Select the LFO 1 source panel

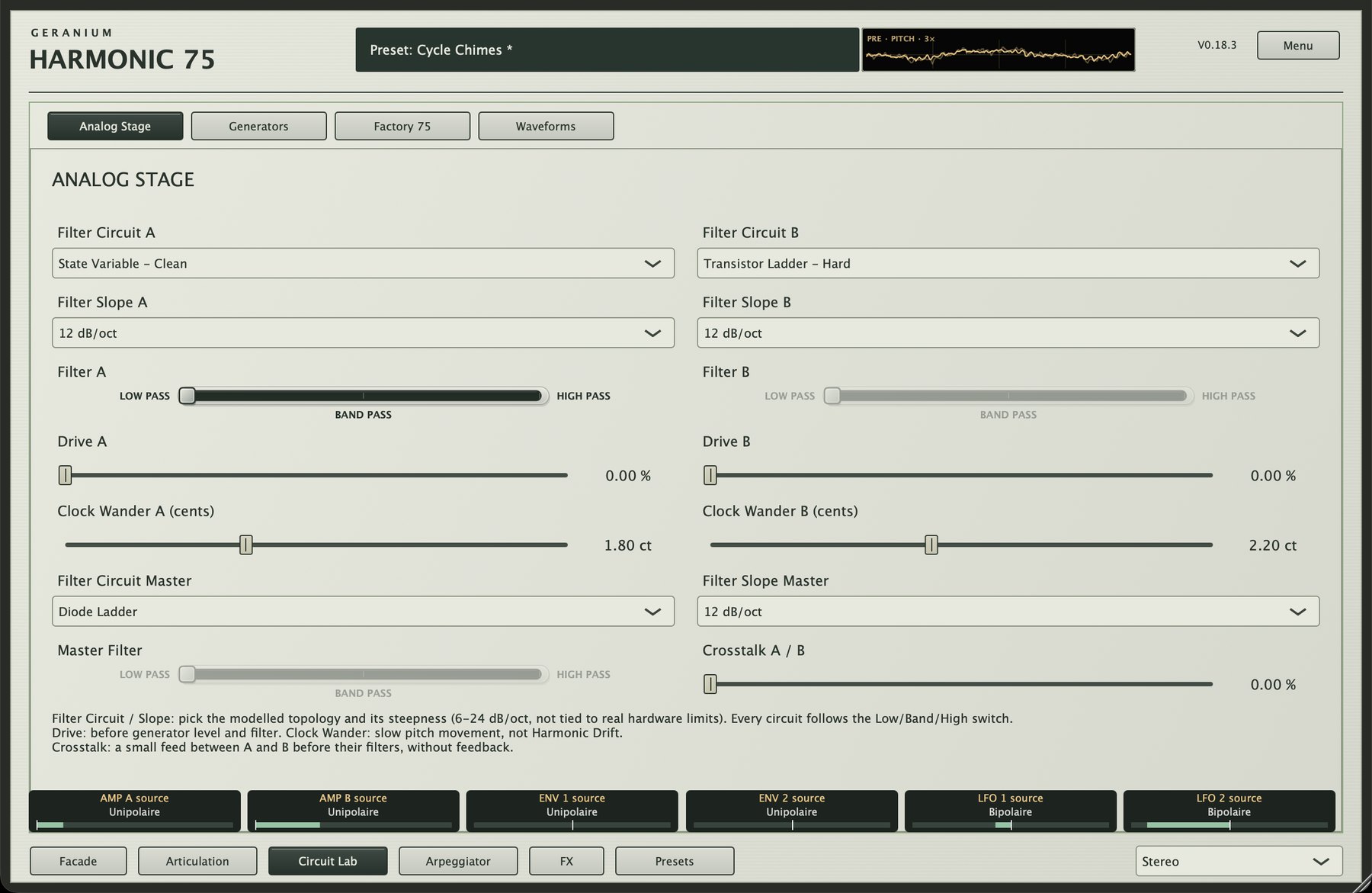click(x=1011, y=811)
